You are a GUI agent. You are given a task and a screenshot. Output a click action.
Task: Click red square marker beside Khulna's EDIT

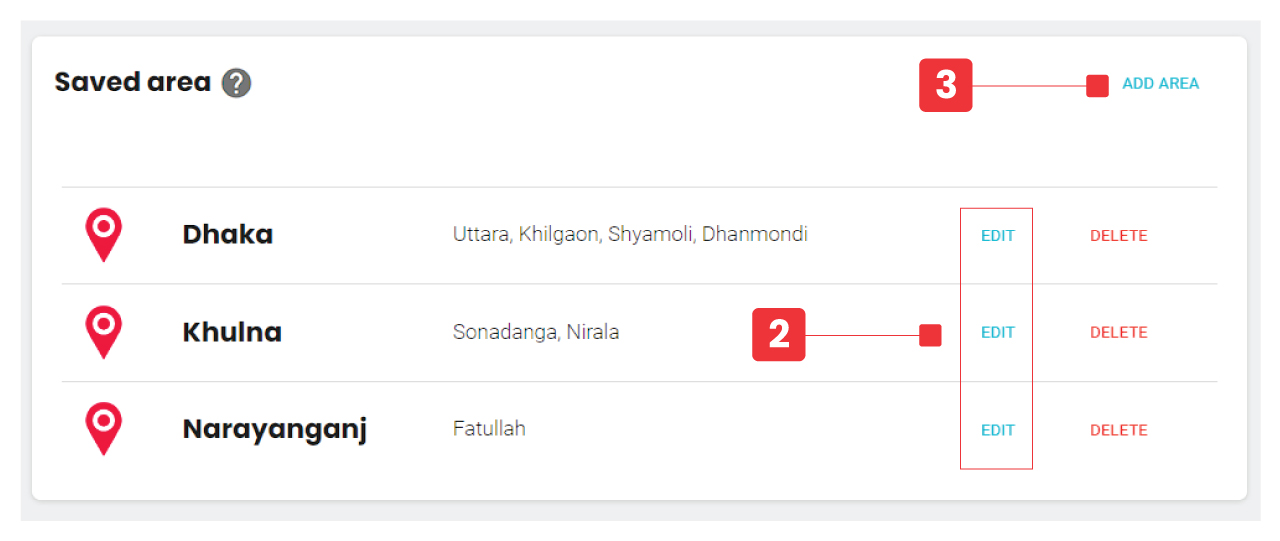pyautogui.click(x=930, y=335)
